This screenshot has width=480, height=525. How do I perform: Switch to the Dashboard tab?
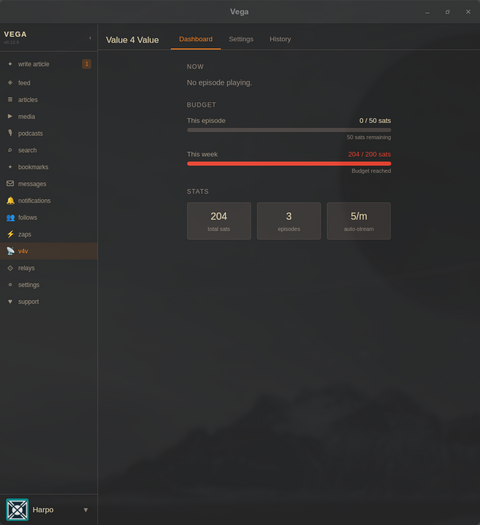(x=196, y=39)
